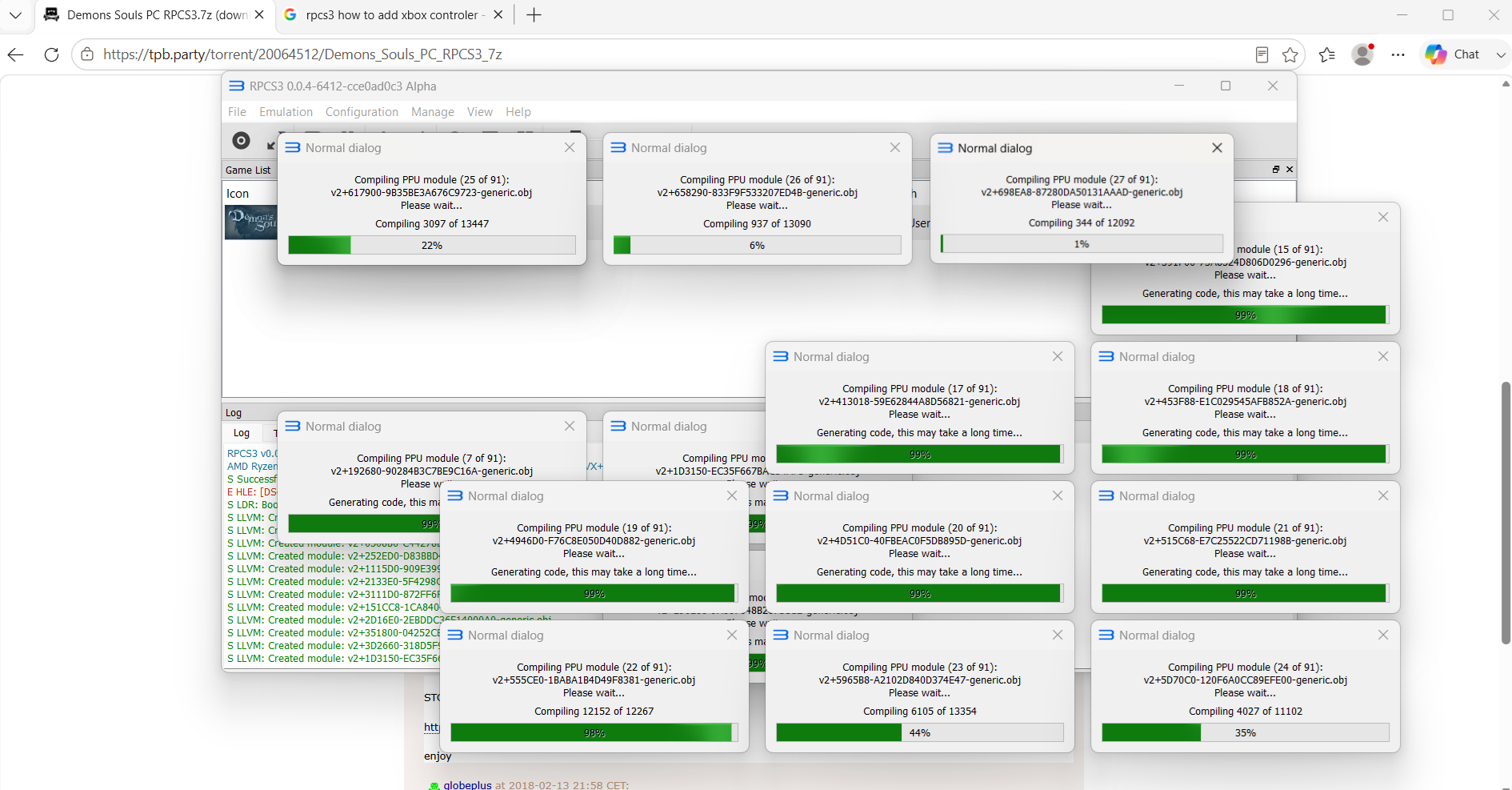Open Copilot Chat in the browser toolbar
Screen dimensions: 1512x790
[x=1452, y=54]
